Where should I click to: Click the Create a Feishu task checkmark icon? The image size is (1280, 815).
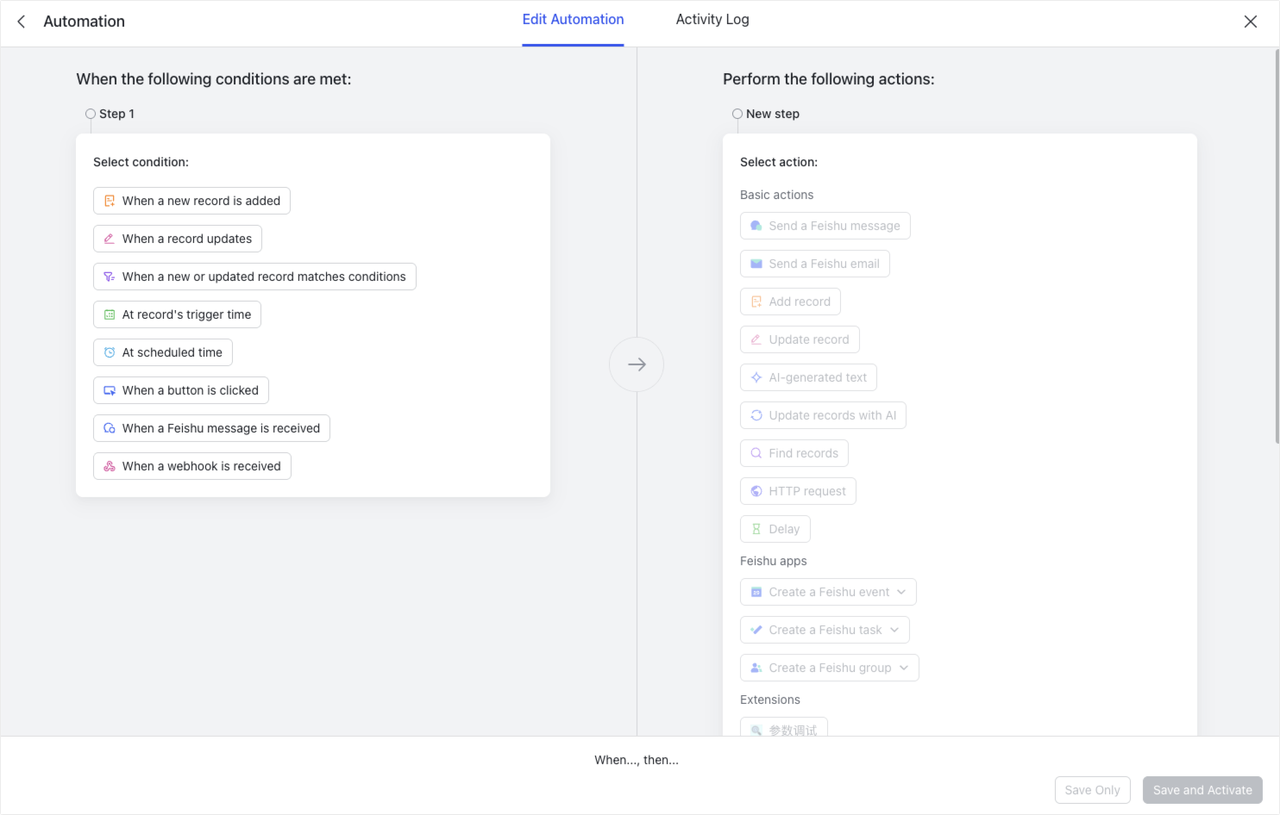click(757, 631)
